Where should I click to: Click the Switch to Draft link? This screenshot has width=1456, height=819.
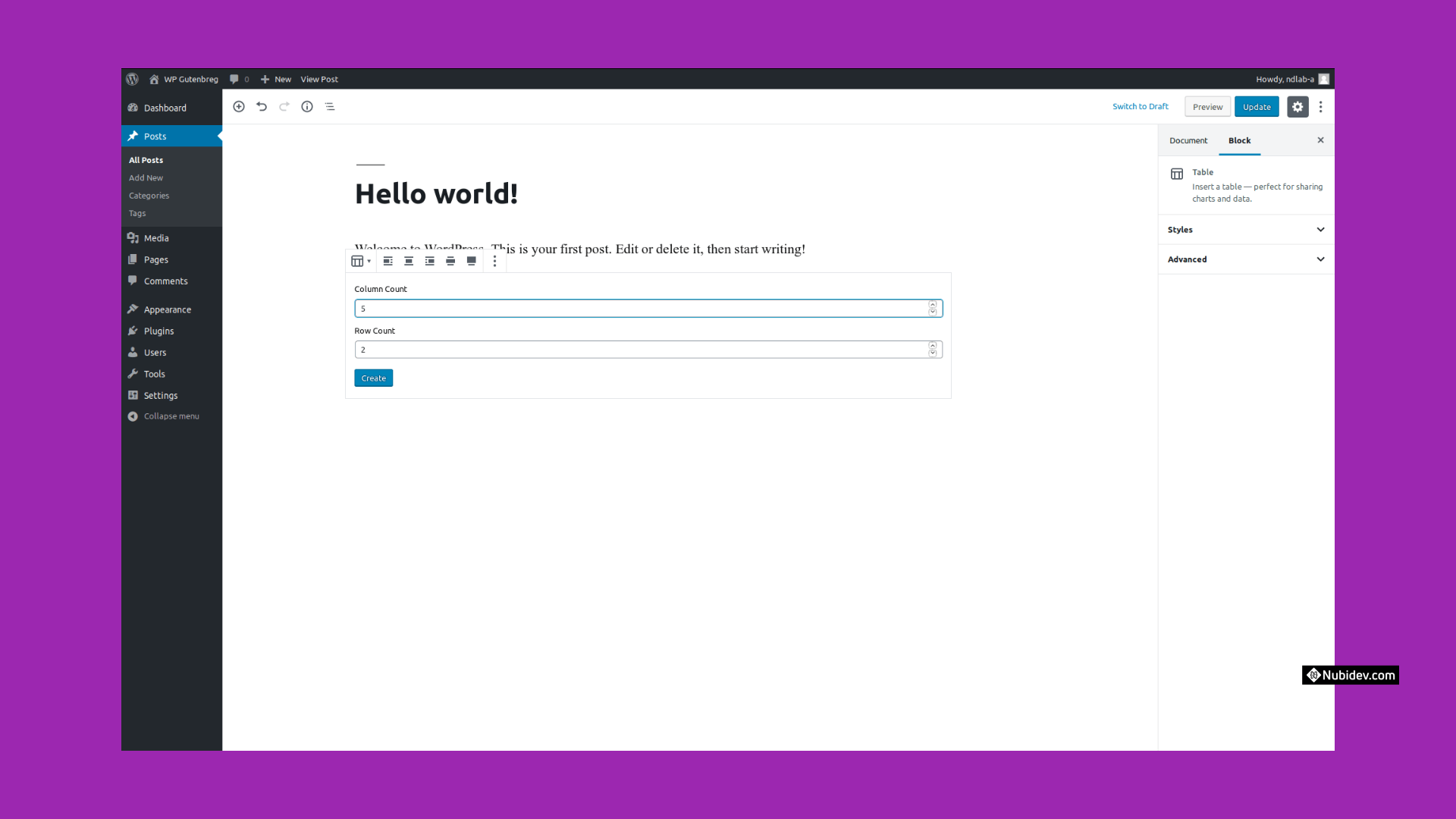click(x=1141, y=106)
